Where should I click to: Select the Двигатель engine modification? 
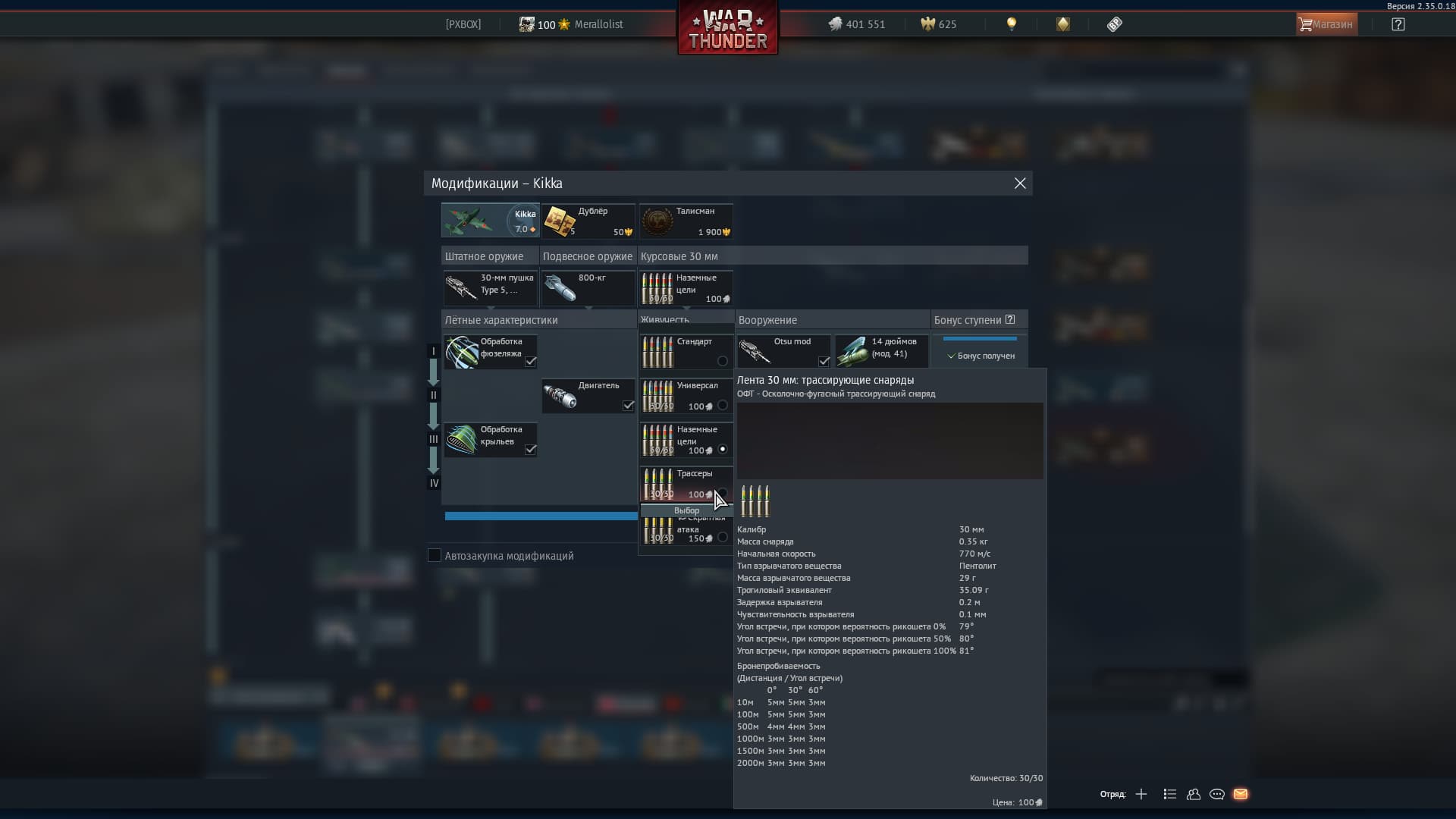588,396
